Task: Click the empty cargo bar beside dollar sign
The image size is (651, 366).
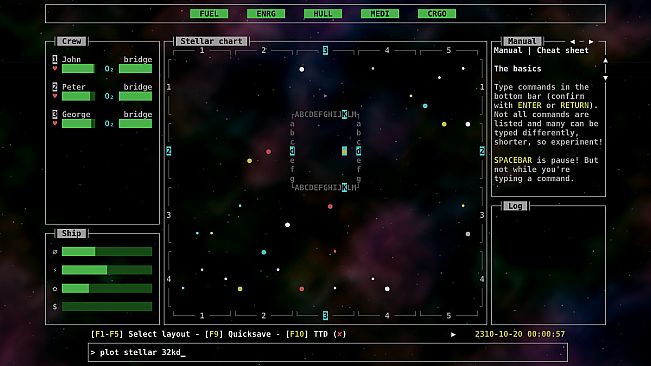Action: pos(107,306)
